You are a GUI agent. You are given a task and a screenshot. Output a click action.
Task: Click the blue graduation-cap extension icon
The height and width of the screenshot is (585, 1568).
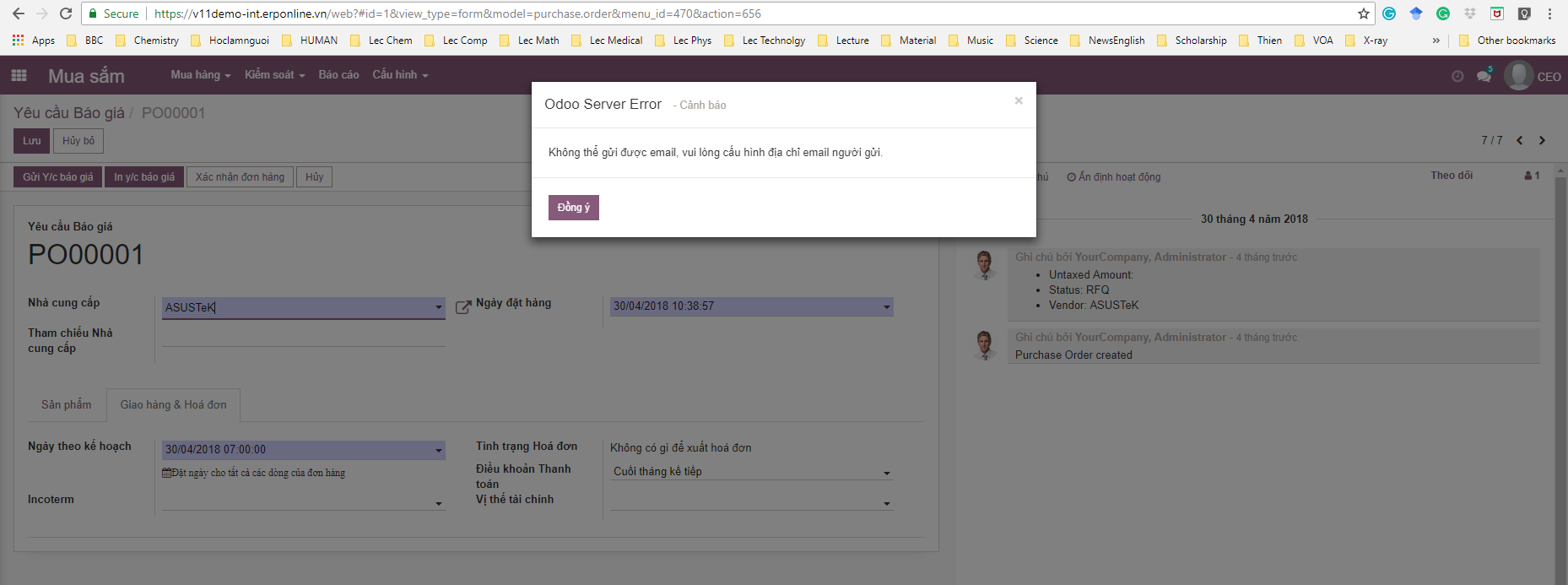click(1416, 14)
